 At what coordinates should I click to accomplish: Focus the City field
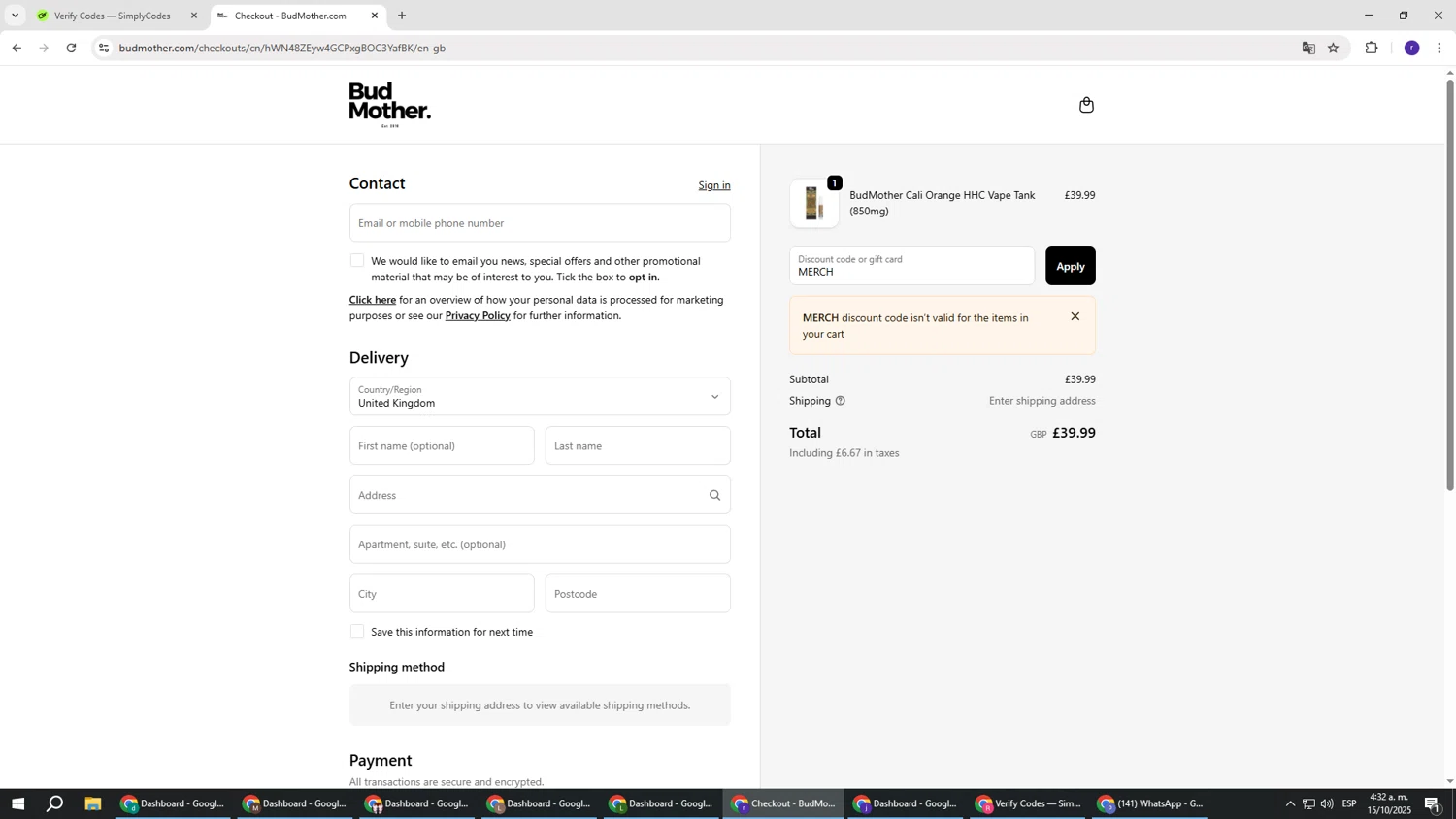click(442, 594)
